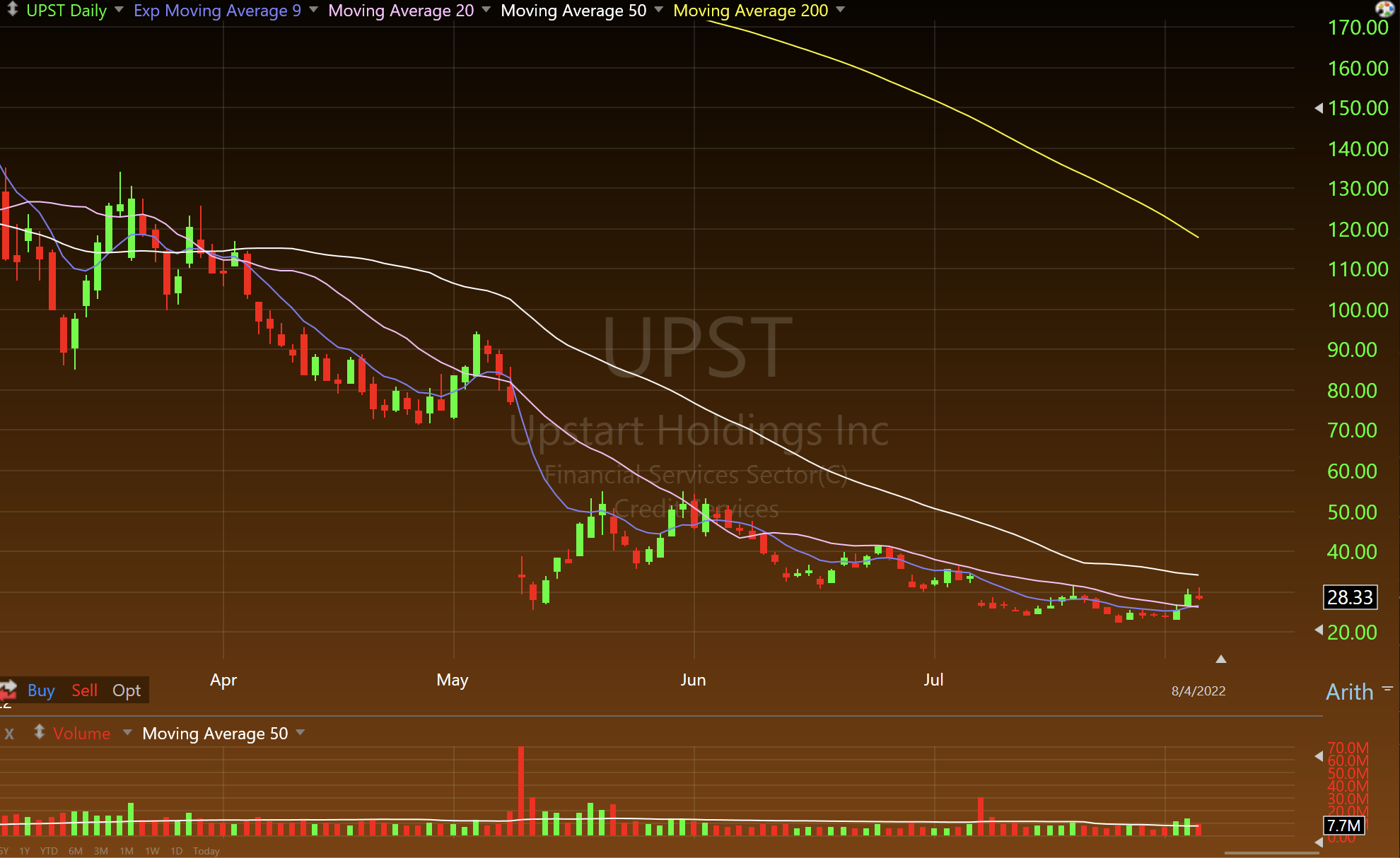
Task: Click the price scale arrow at 150.00
Action: pos(1319,108)
